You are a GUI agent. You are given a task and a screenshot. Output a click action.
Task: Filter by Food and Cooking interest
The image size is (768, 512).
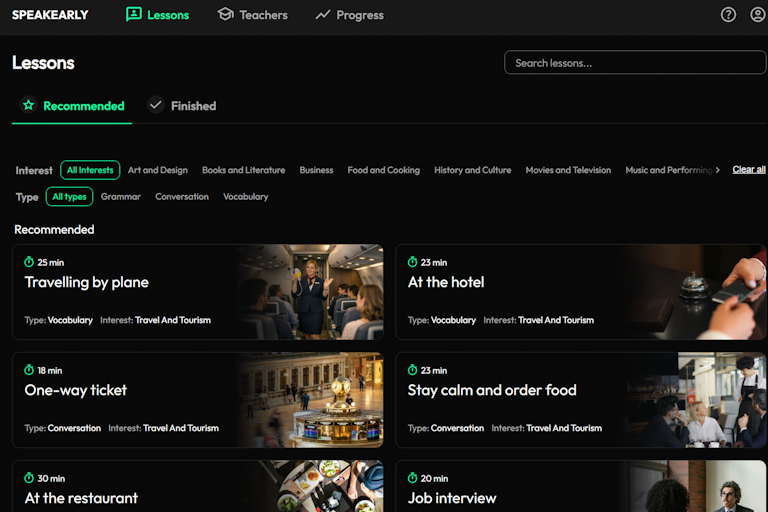coord(384,170)
